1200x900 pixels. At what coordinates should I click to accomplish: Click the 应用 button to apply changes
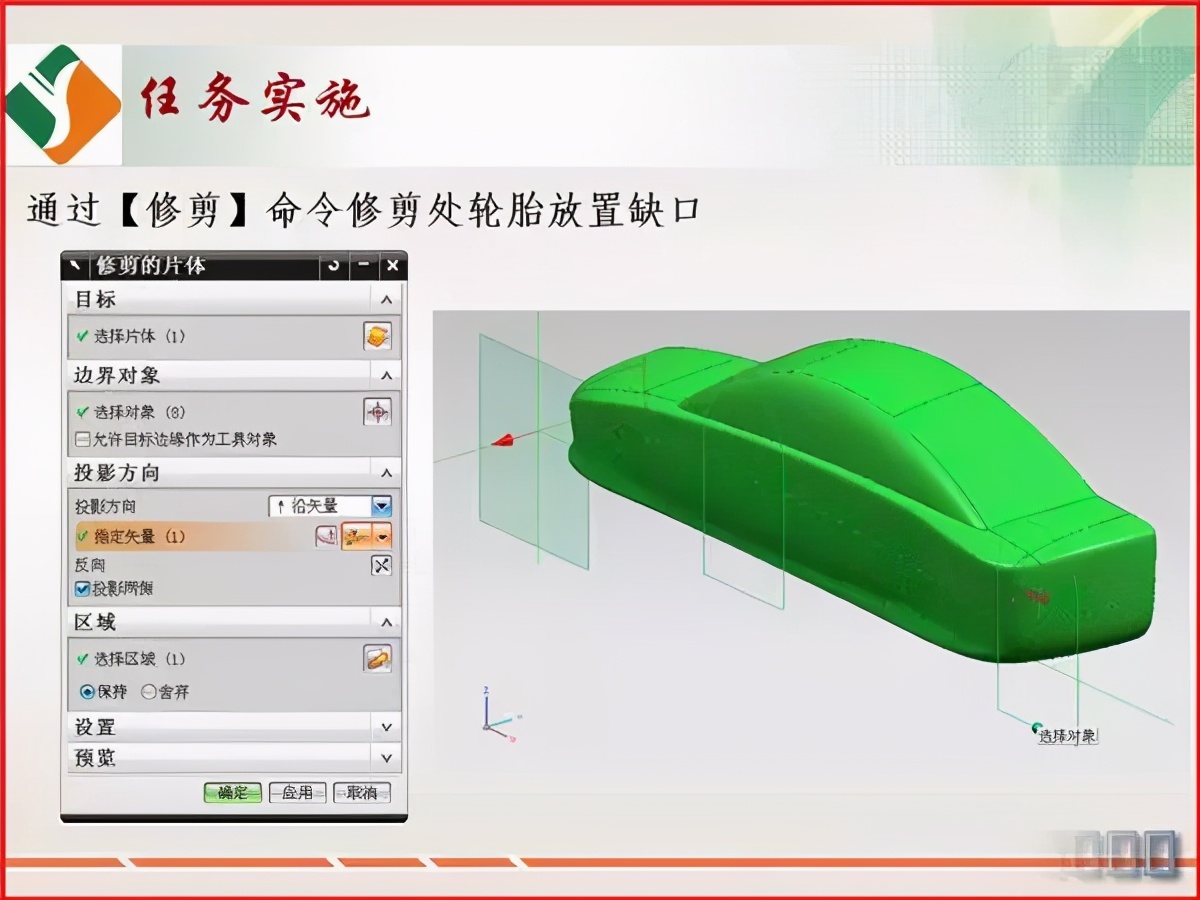click(297, 791)
